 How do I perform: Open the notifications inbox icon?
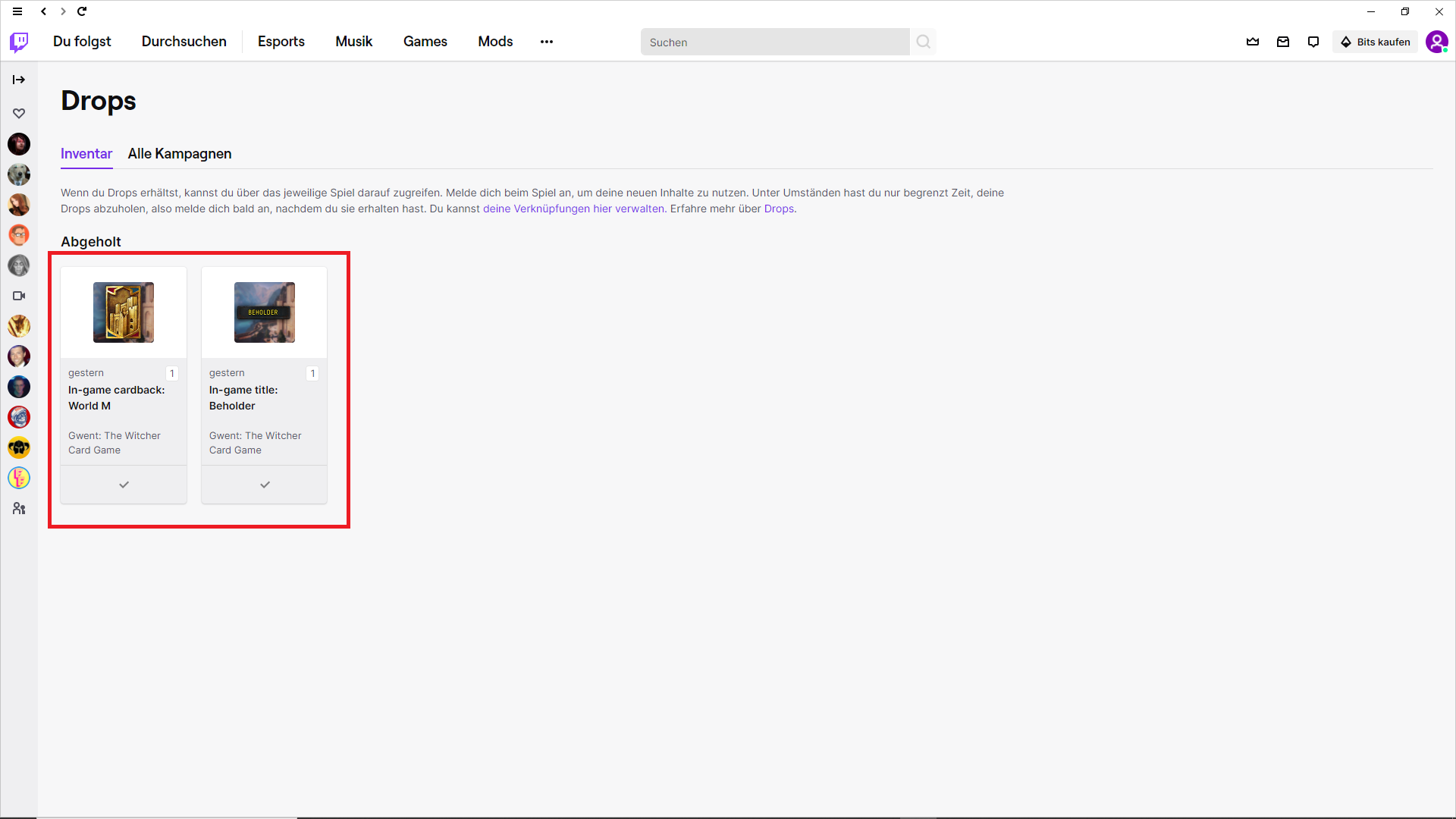[x=1283, y=42]
